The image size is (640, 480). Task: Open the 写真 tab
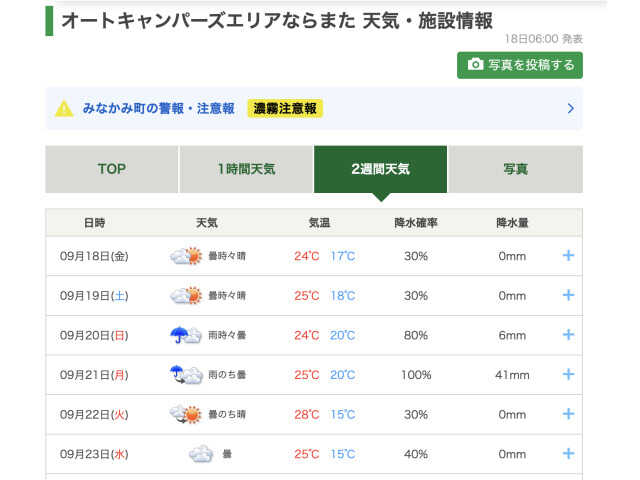click(x=516, y=169)
